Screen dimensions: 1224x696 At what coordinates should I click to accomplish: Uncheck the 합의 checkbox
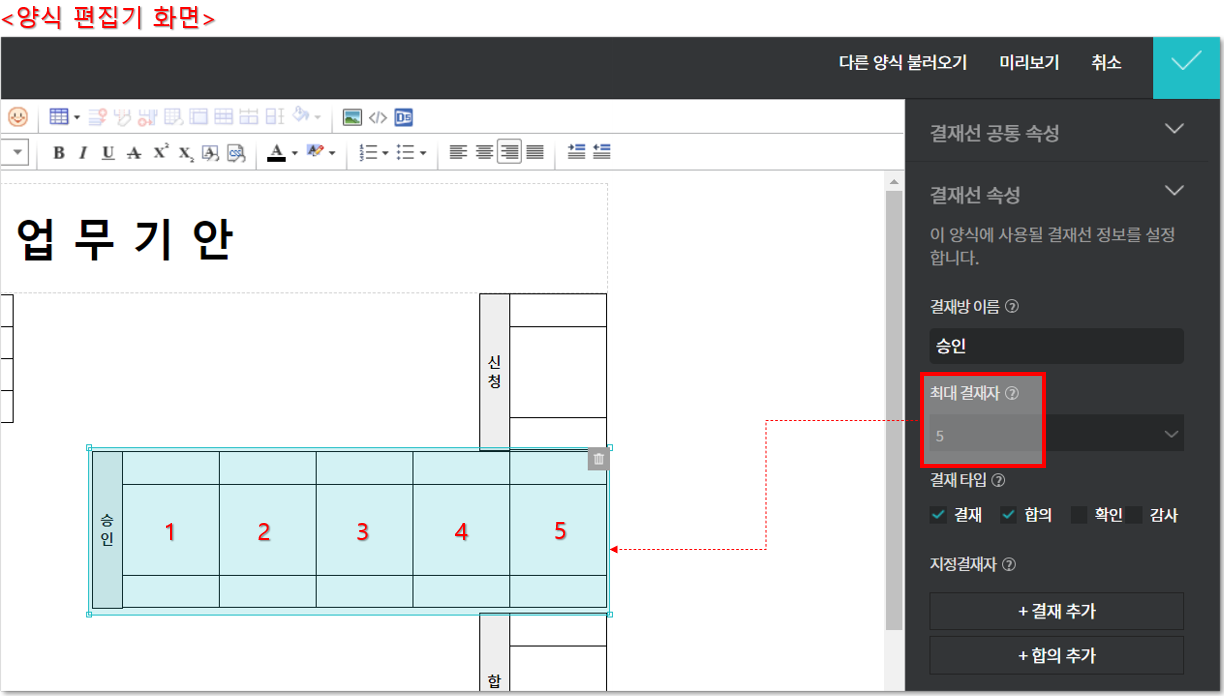pos(1009,515)
